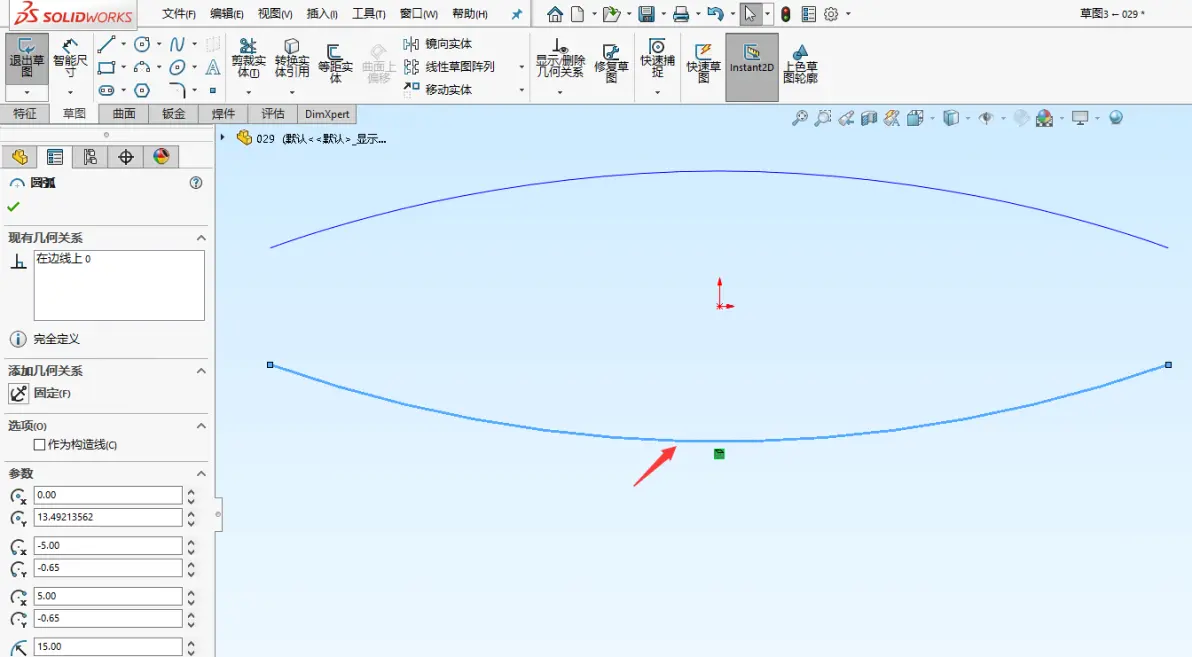Image resolution: width=1192 pixels, height=657 pixels.
Task: Select the Sketch Fillet tool
Action: (177, 90)
